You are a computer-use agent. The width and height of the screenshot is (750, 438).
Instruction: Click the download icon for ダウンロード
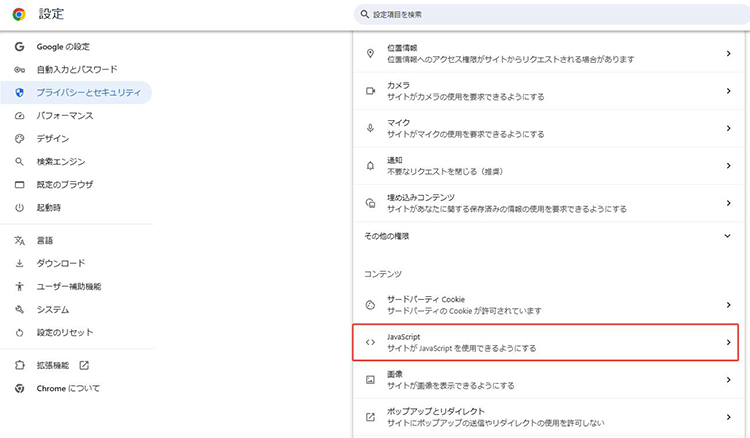(19, 263)
